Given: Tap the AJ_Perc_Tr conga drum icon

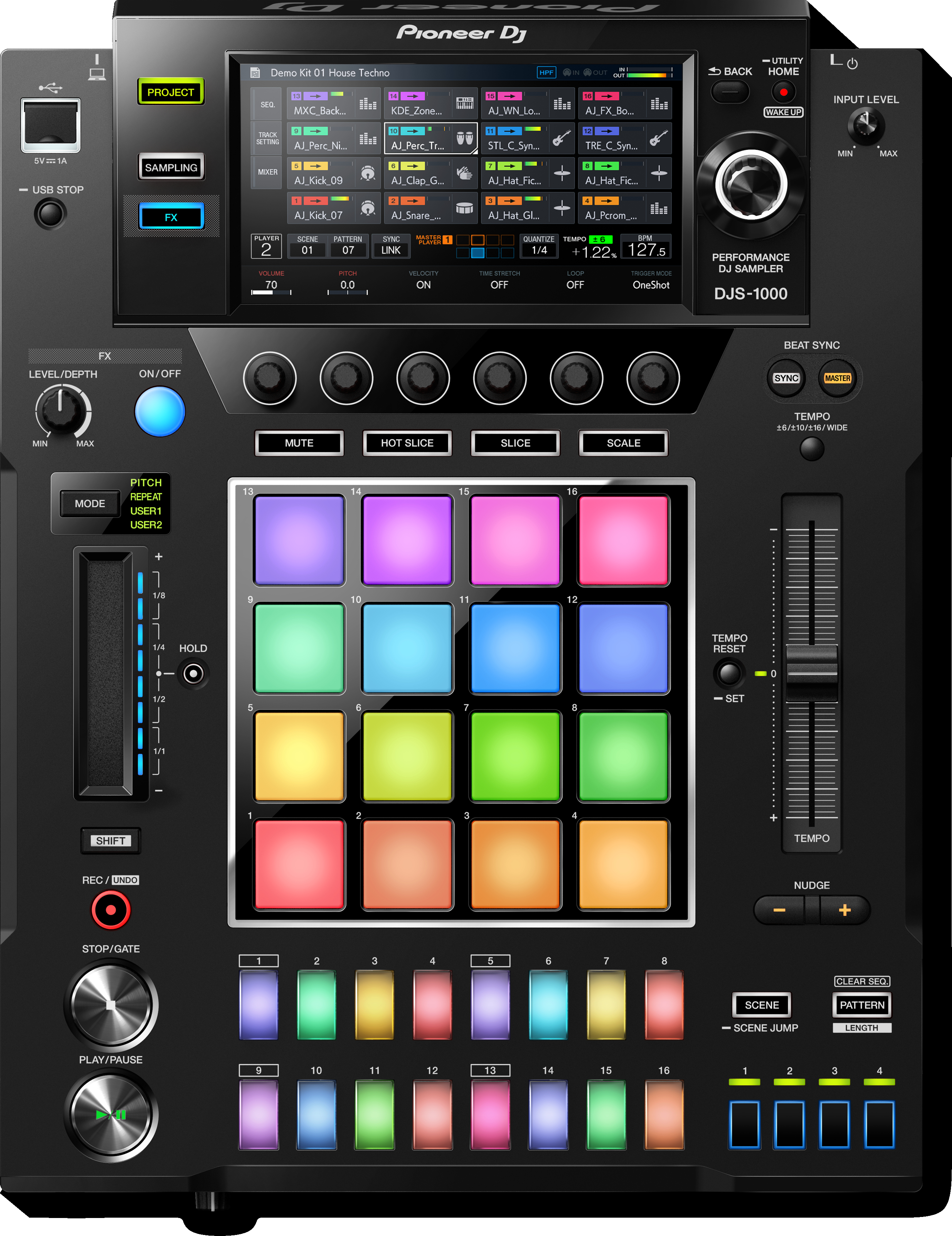Looking at the screenshot, I should (465, 138).
